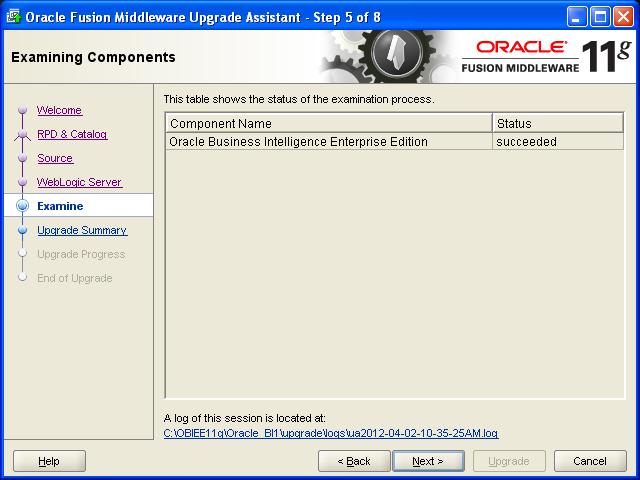The height and width of the screenshot is (480, 640).
Task: Cancel the upgrade assistant
Action: tap(590, 461)
